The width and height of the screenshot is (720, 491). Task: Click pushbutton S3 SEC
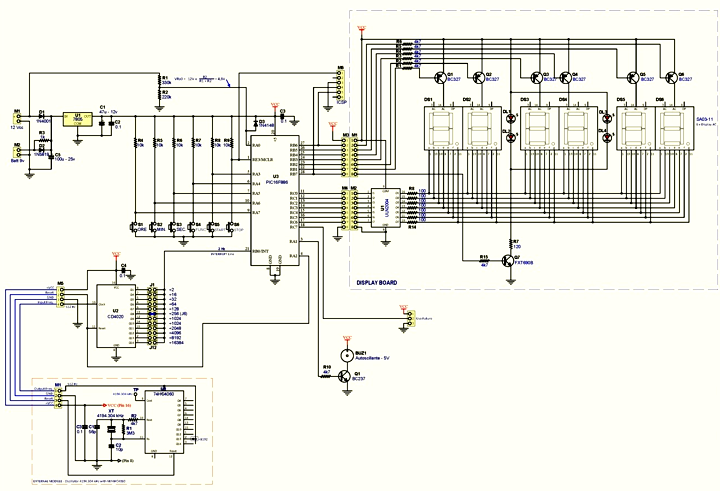click(x=173, y=227)
